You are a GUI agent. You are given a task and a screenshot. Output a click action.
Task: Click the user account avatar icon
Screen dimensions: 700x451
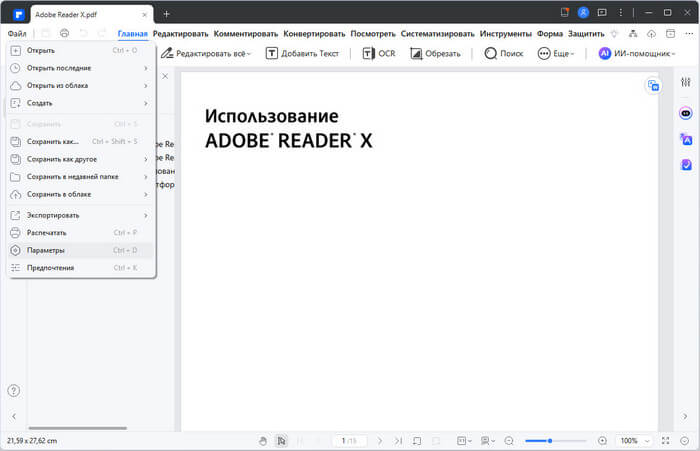(583, 13)
